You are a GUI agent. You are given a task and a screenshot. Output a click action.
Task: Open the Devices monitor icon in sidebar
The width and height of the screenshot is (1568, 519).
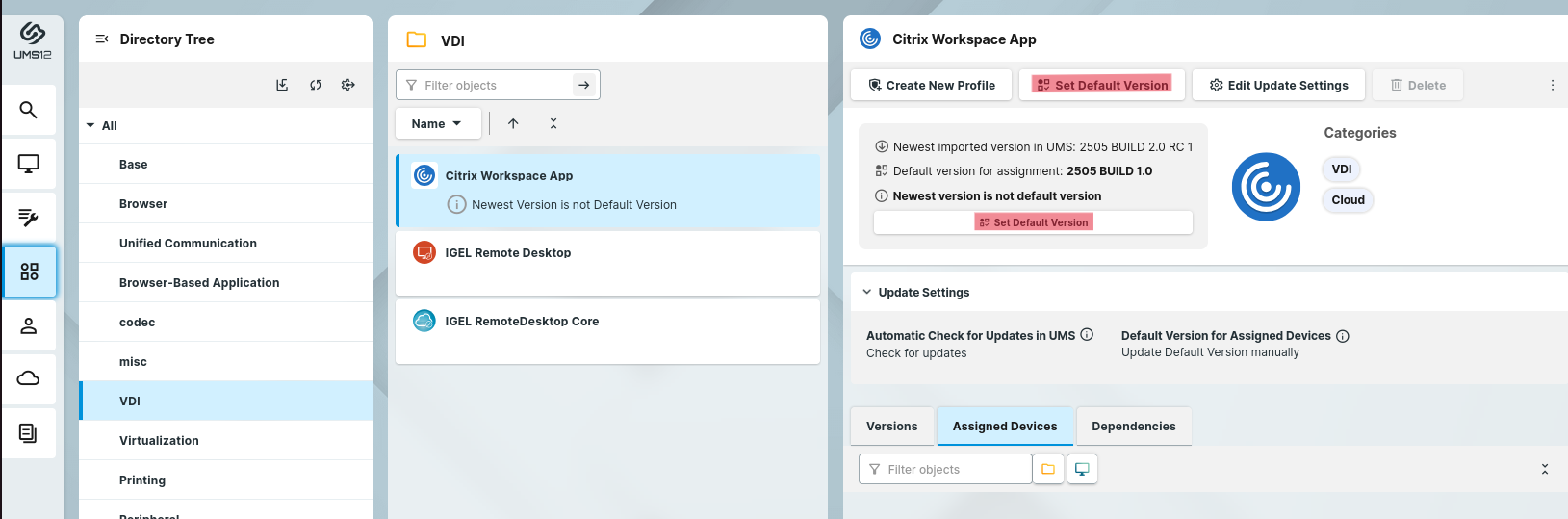click(x=29, y=164)
